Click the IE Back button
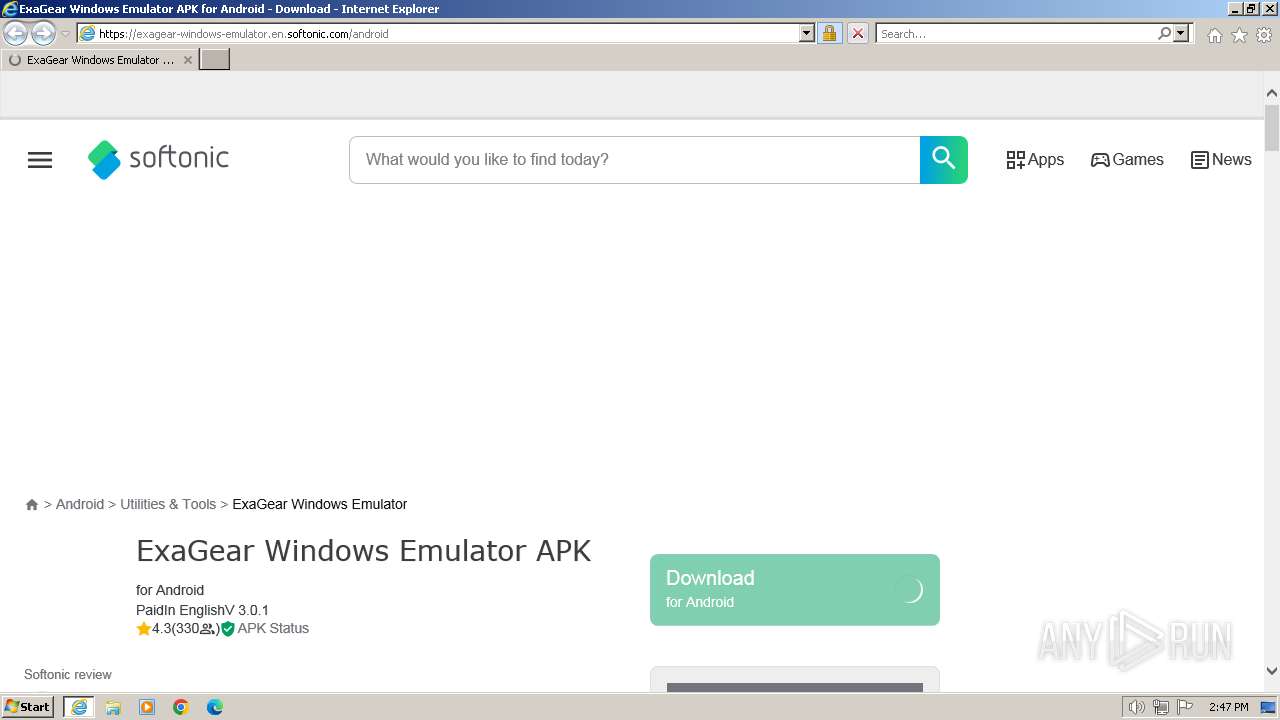The height and width of the screenshot is (720, 1280). (x=16, y=34)
